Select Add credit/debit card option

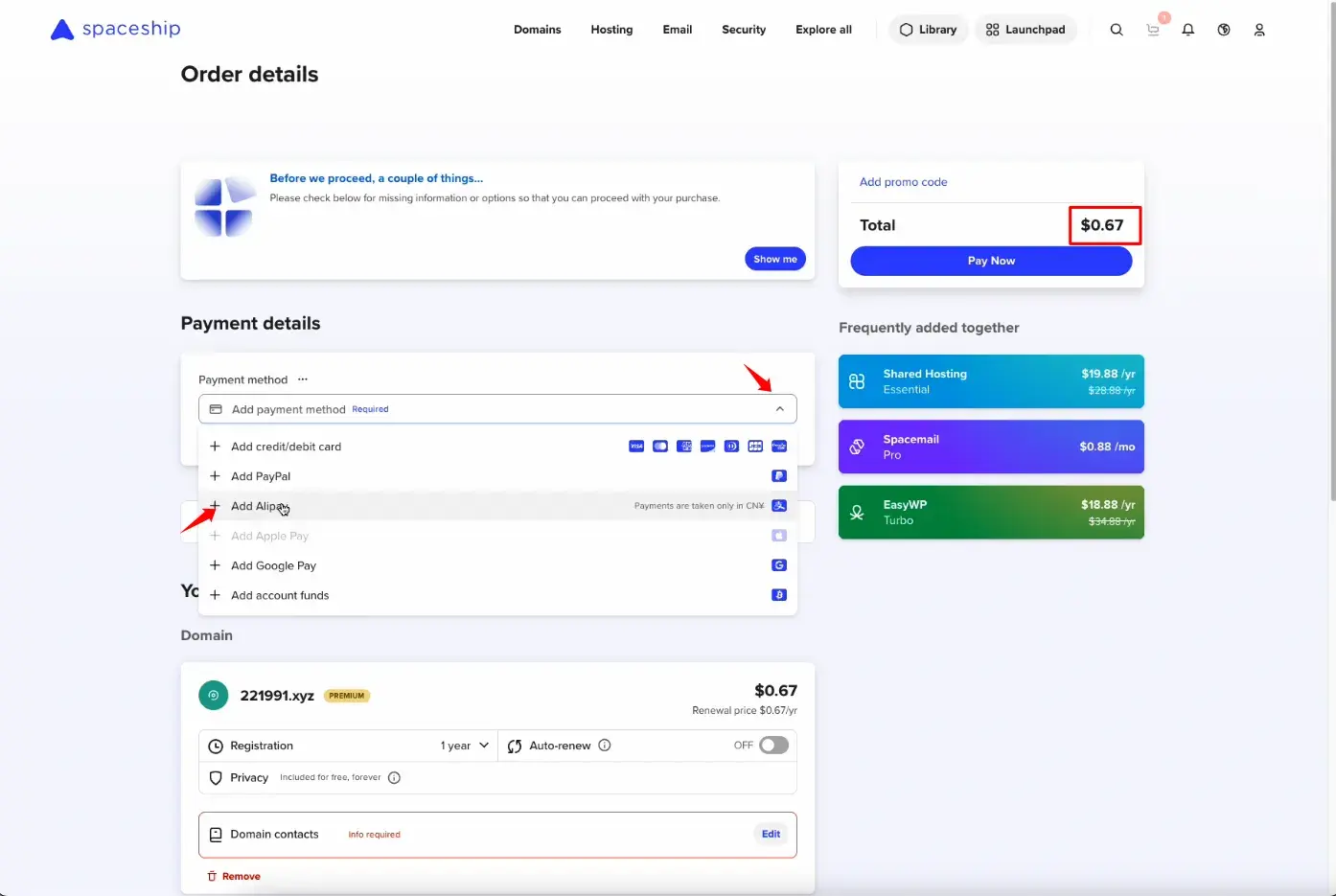[497, 447]
